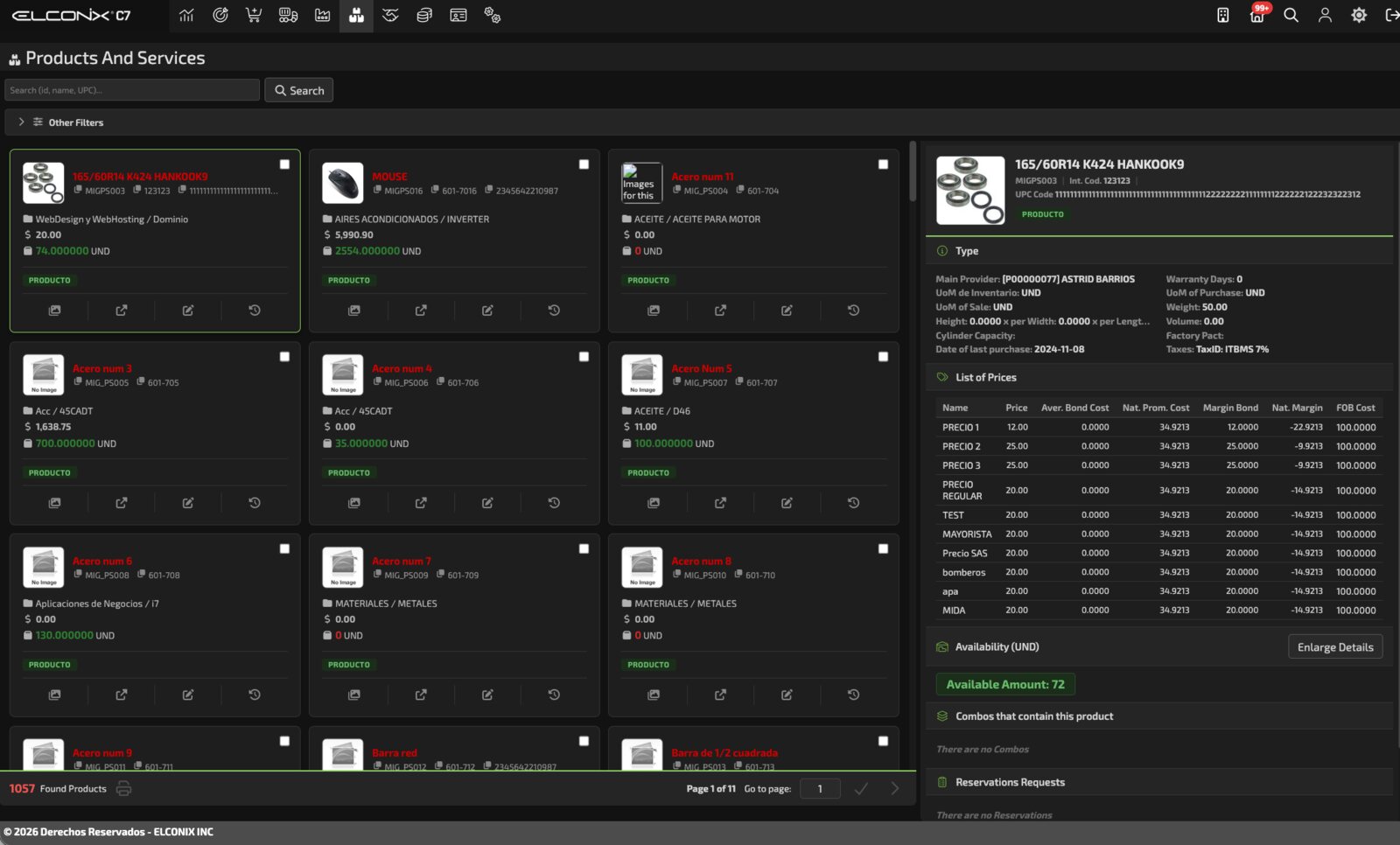Open Acero Num 5 in new window
This screenshot has height=845, width=1400.
click(x=720, y=503)
